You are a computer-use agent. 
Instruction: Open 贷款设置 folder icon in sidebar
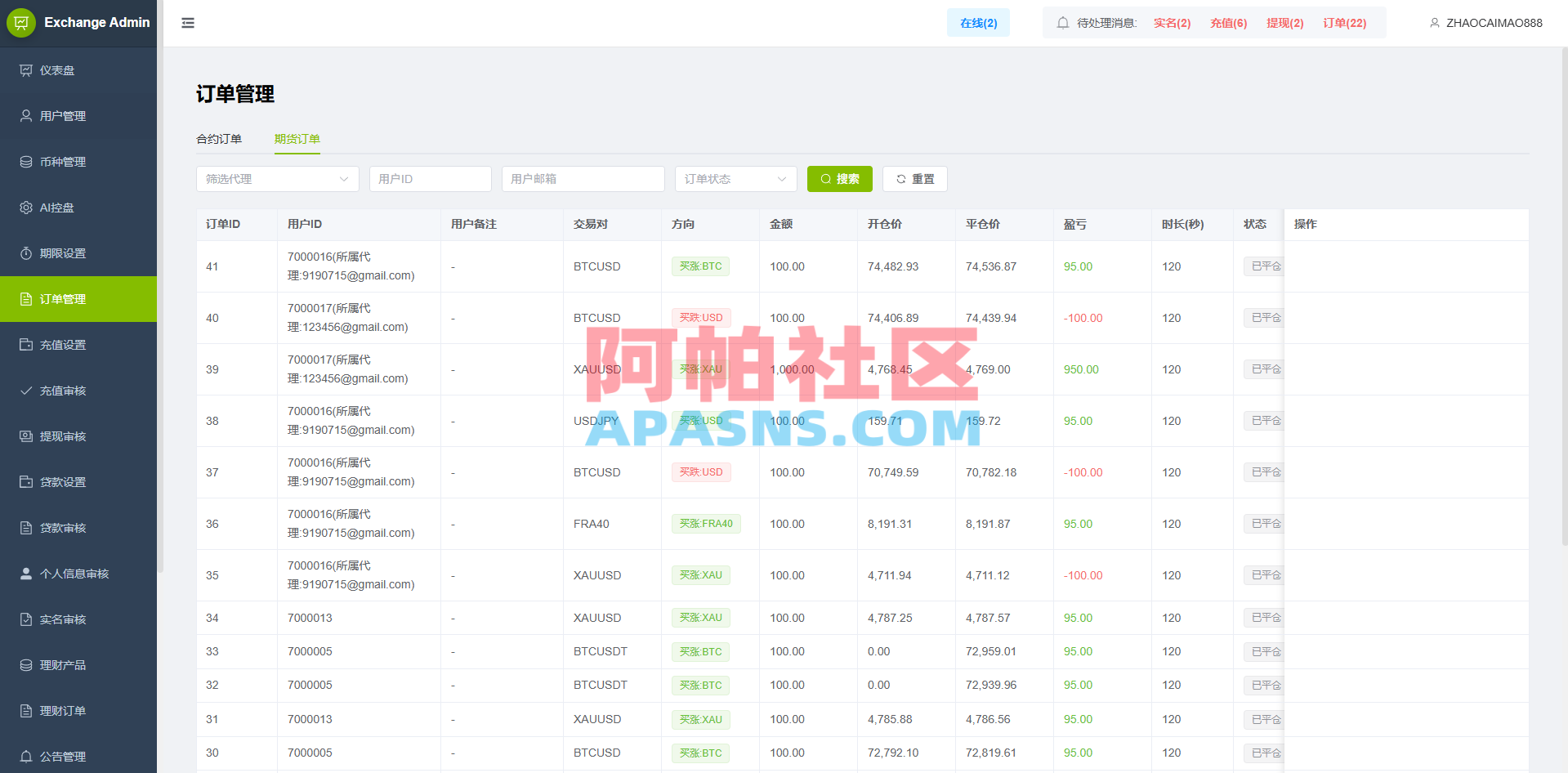coord(26,482)
